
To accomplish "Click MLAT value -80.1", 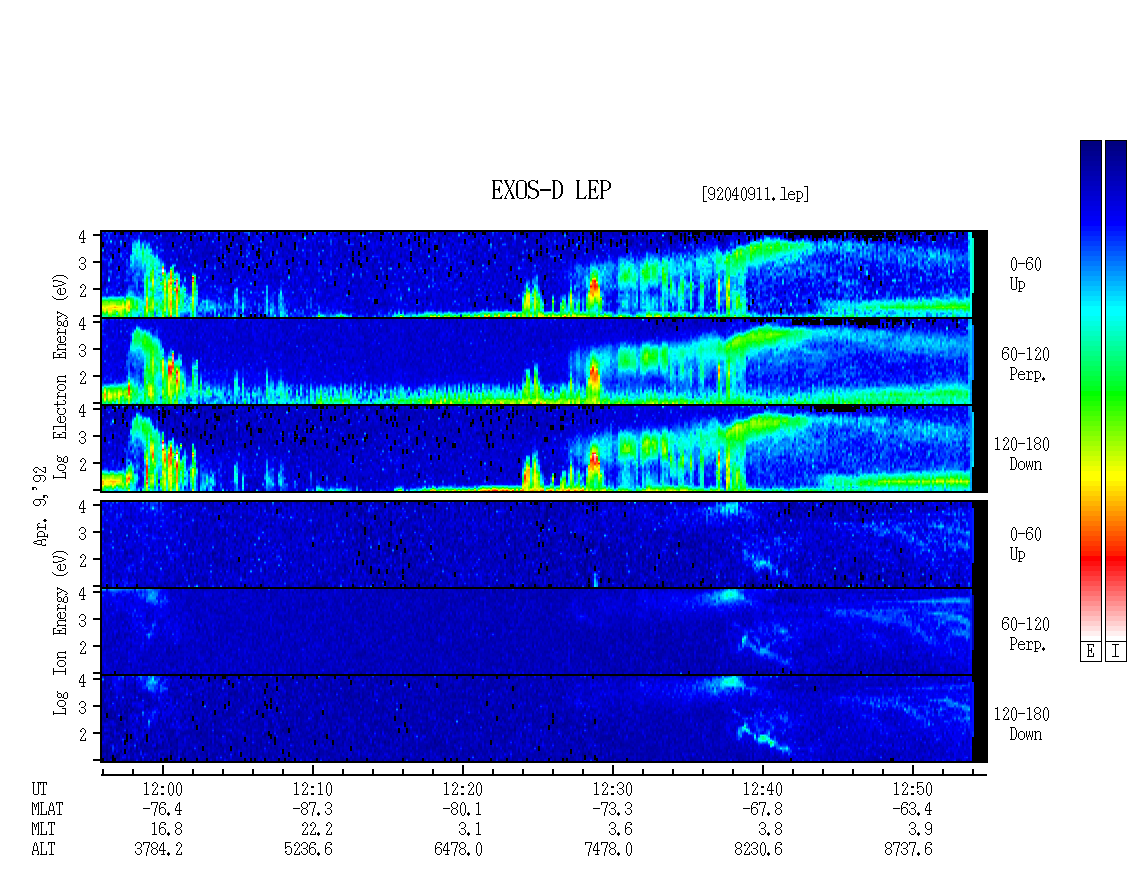I will pyautogui.click(x=462, y=809).
